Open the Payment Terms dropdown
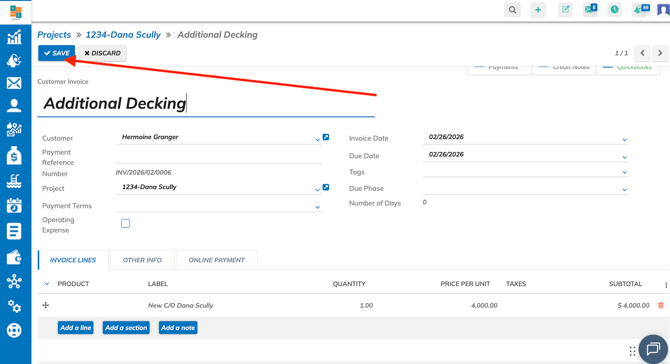This screenshot has width=670, height=364. [317, 208]
